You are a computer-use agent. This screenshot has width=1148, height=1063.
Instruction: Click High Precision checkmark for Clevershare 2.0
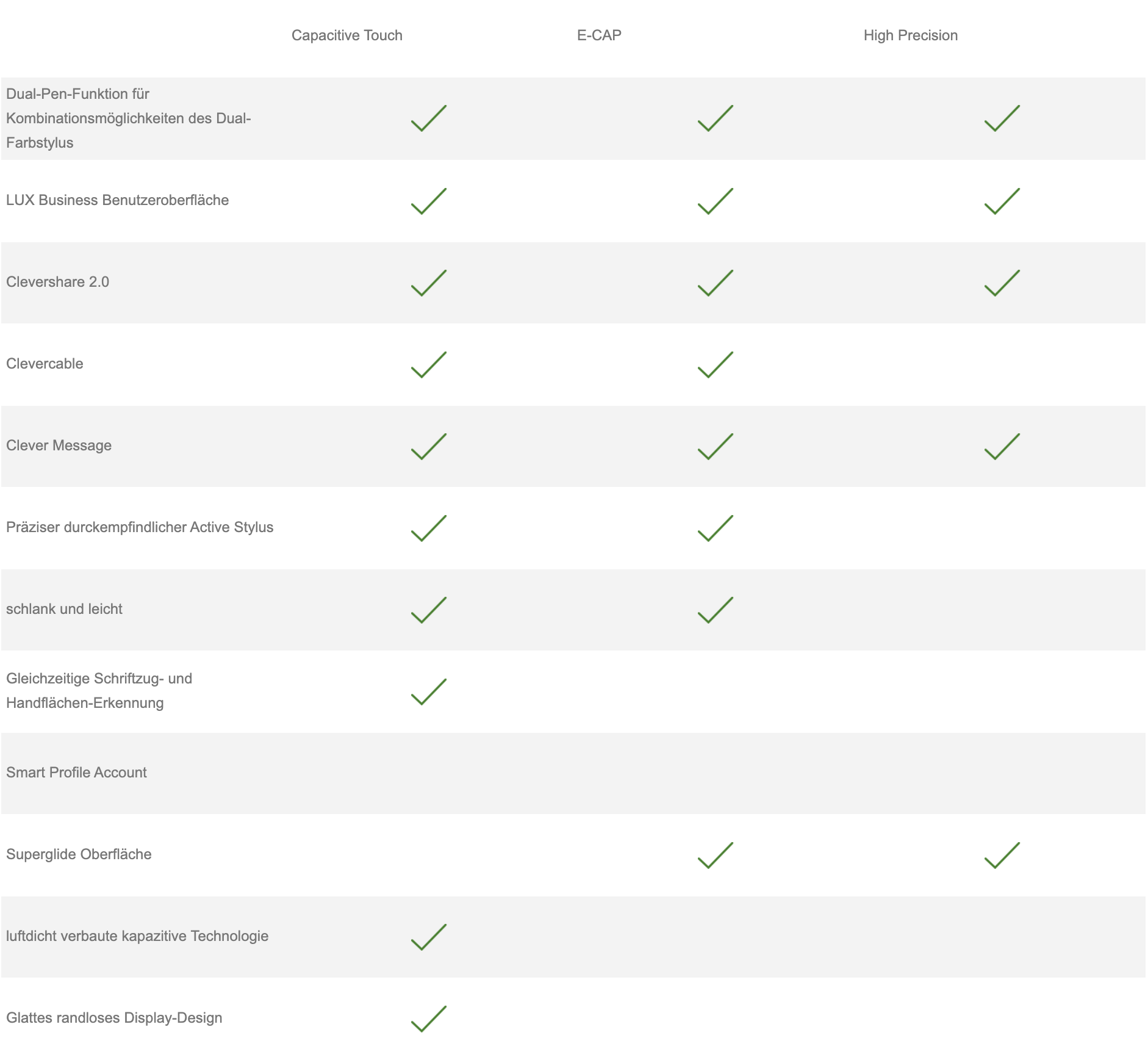[1002, 283]
